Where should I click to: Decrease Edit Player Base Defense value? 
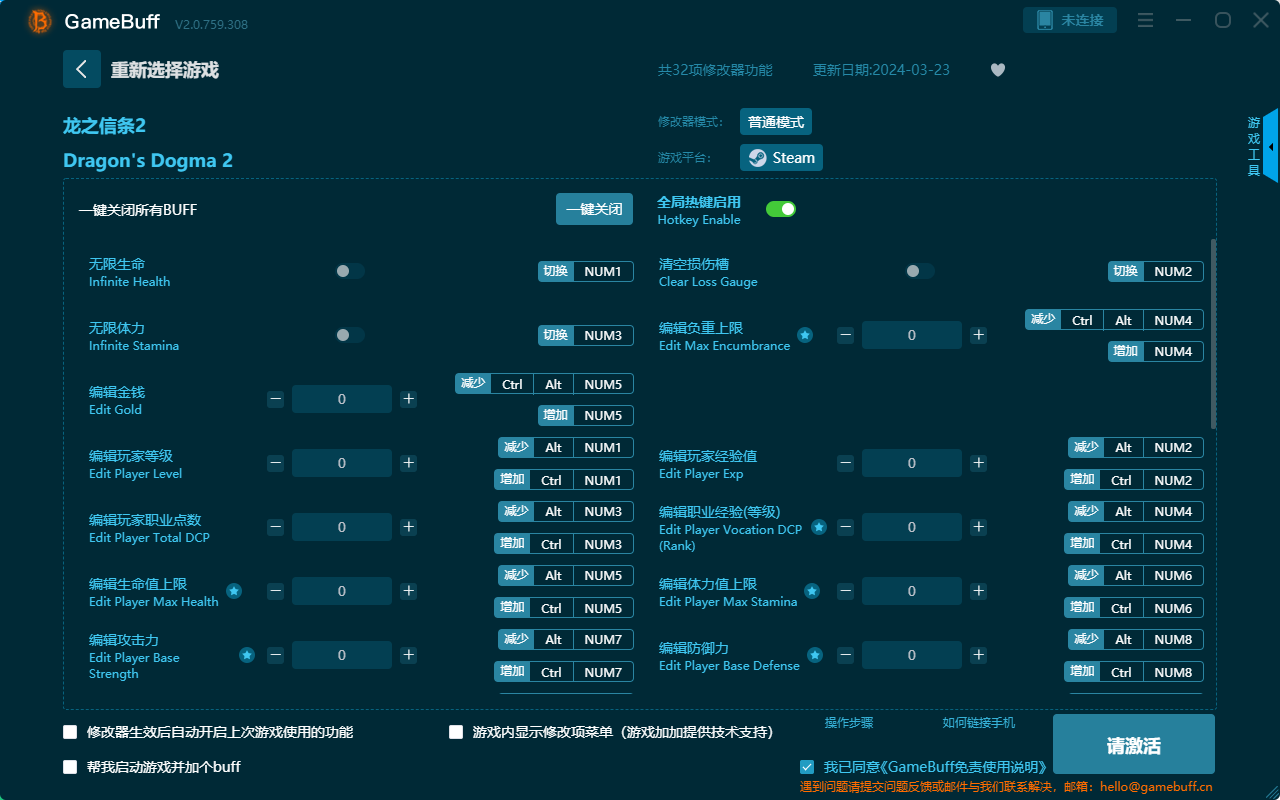coord(845,655)
